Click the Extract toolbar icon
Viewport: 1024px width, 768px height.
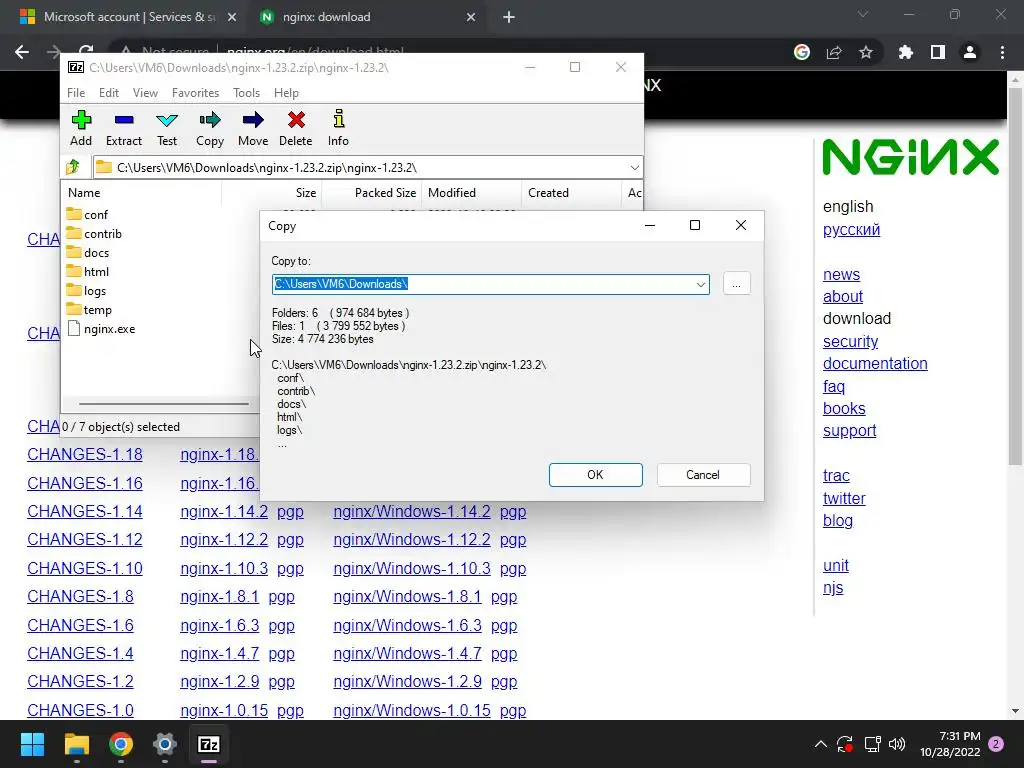[123, 128]
